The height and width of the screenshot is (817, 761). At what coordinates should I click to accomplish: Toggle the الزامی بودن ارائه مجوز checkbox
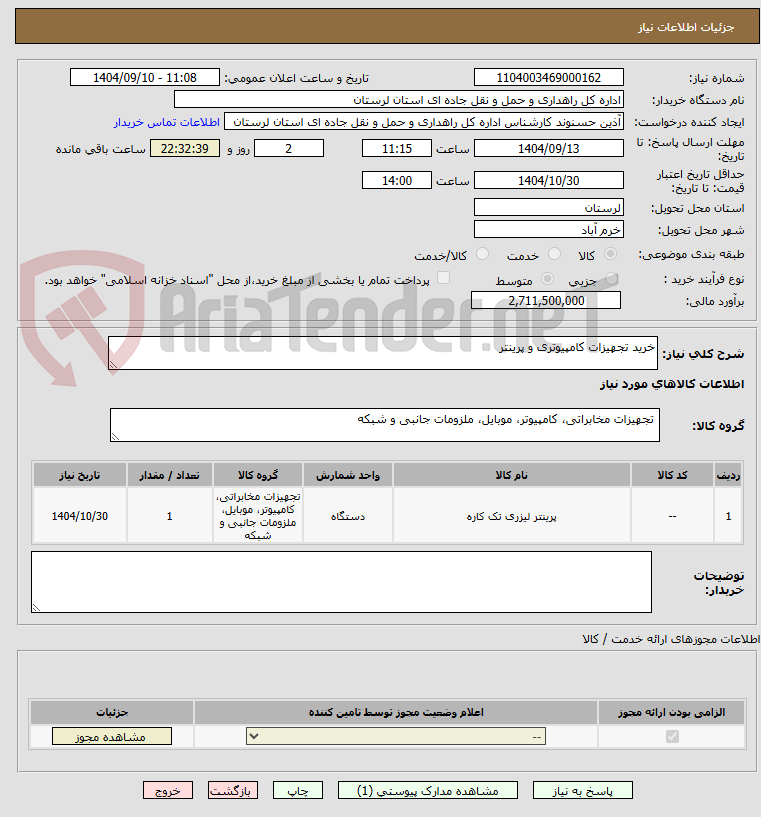672,736
